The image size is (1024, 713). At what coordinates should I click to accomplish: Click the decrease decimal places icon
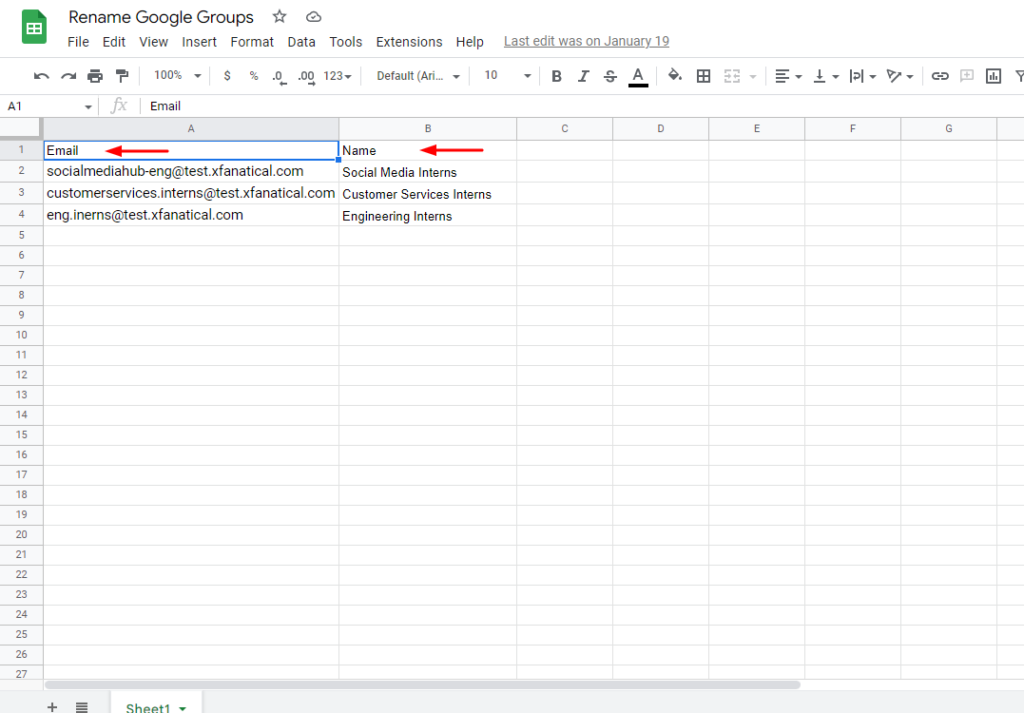click(278, 76)
